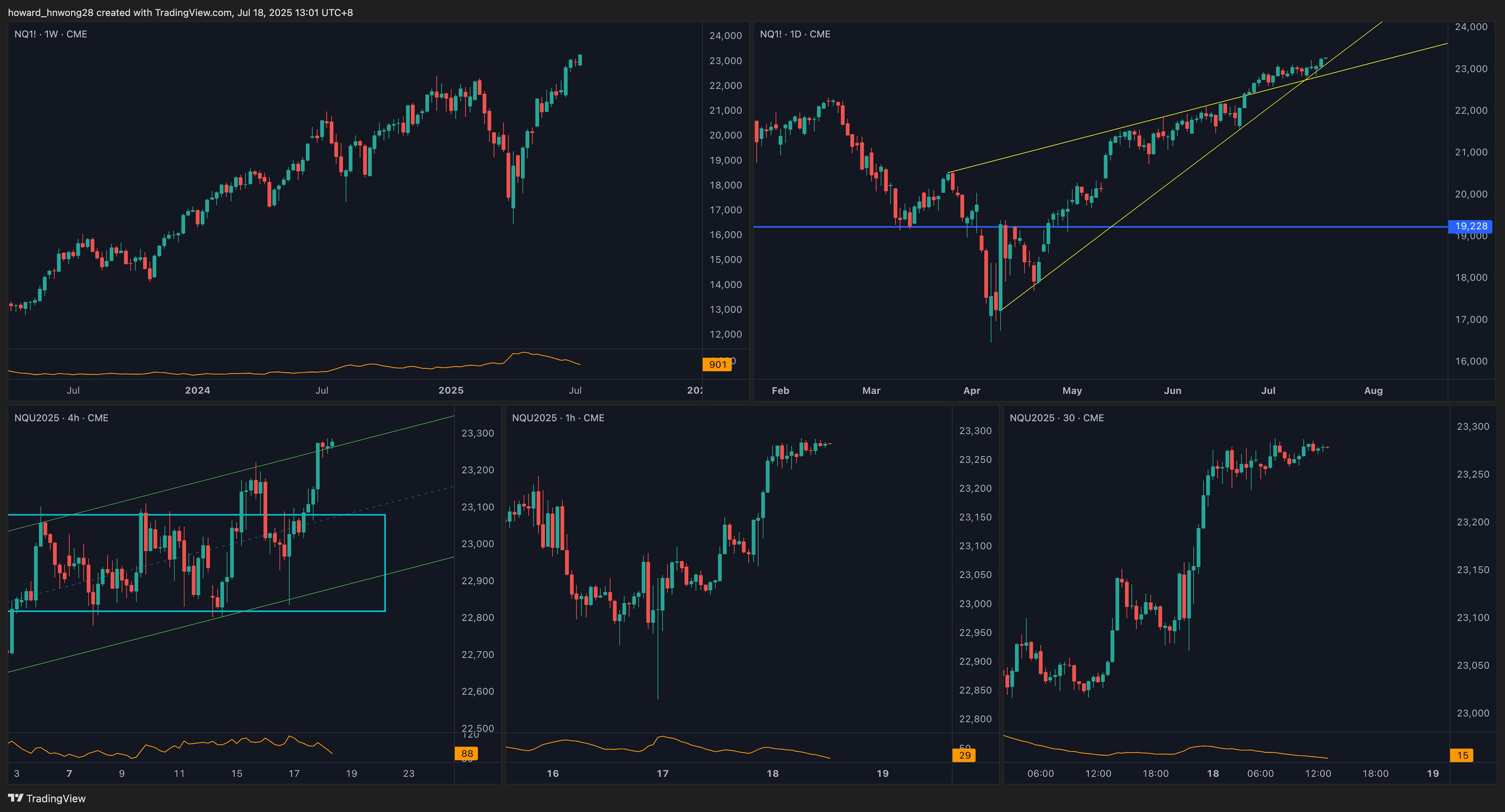1505x812 pixels.
Task: Click the May label on the daily time axis
Action: (x=1072, y=391)
